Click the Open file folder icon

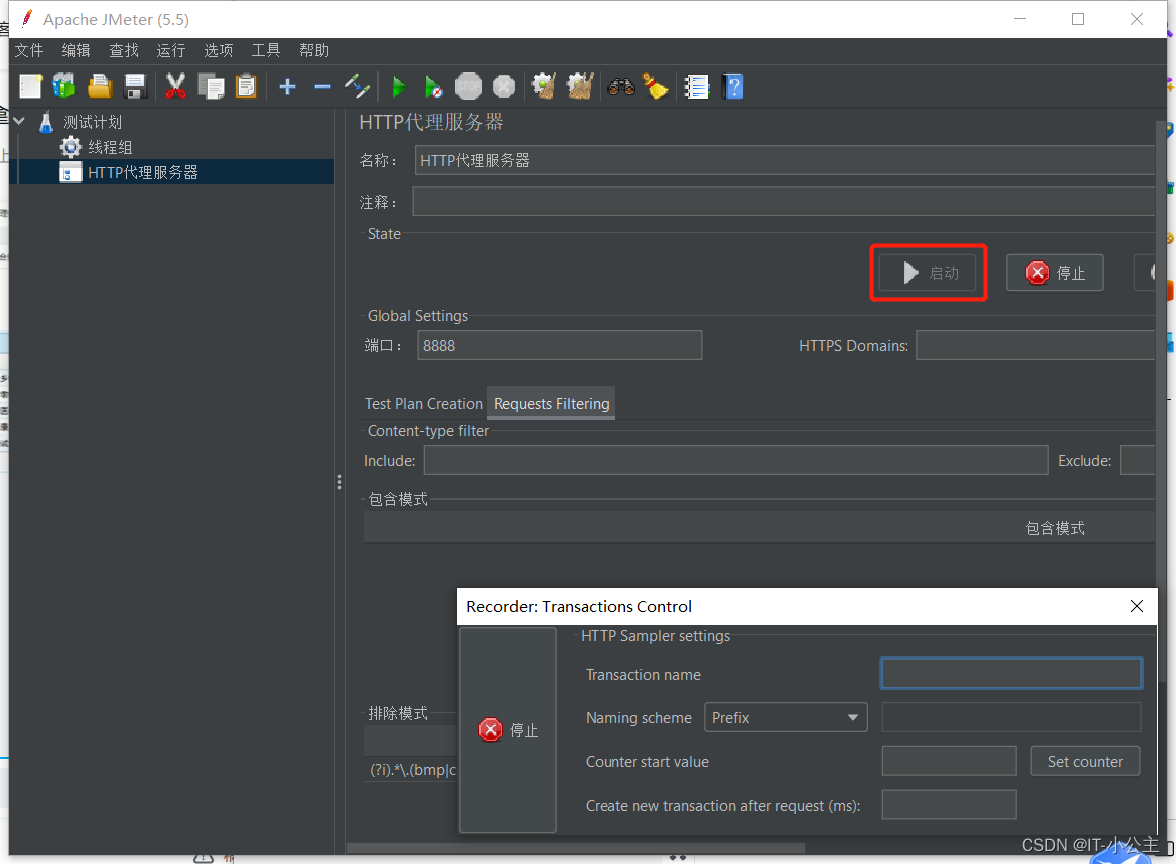coord(100,86)
